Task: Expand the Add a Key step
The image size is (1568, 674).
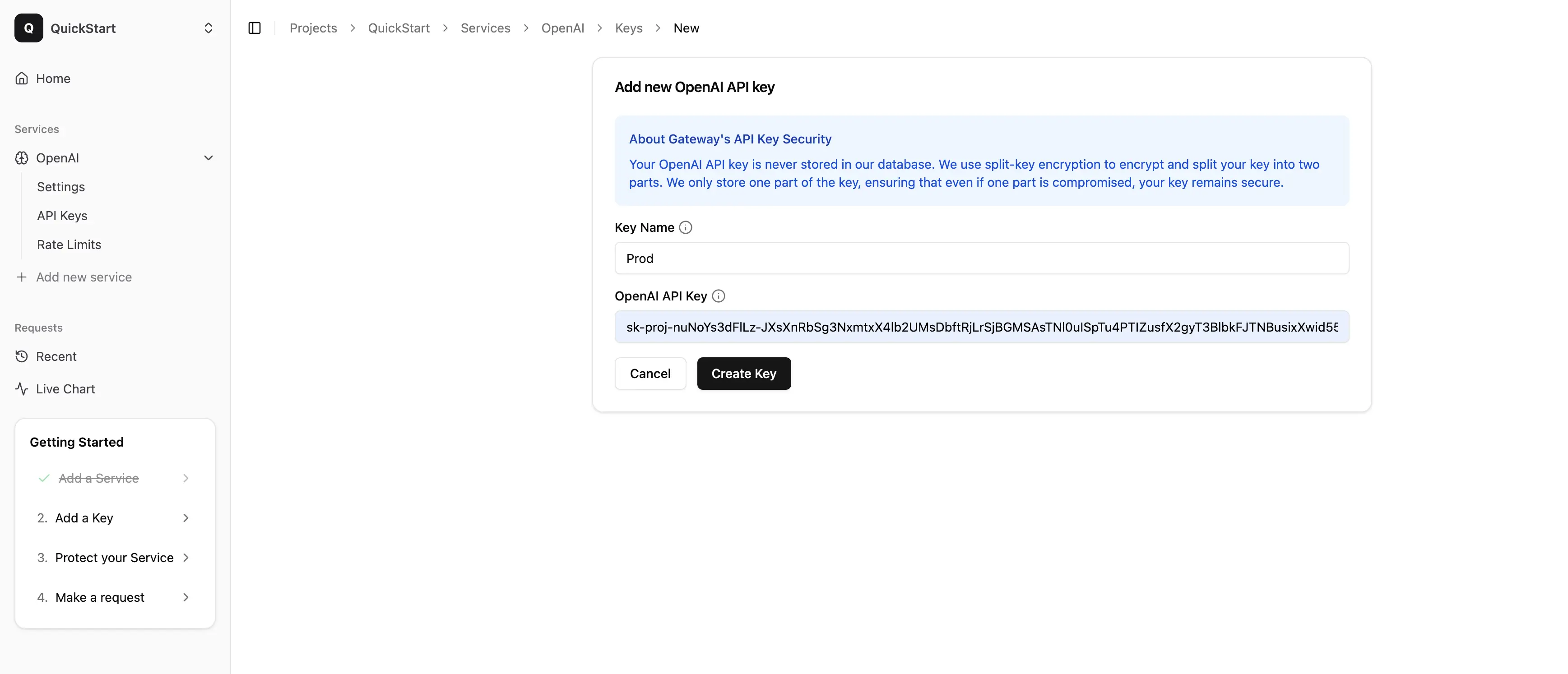Action: click(186, 517)
